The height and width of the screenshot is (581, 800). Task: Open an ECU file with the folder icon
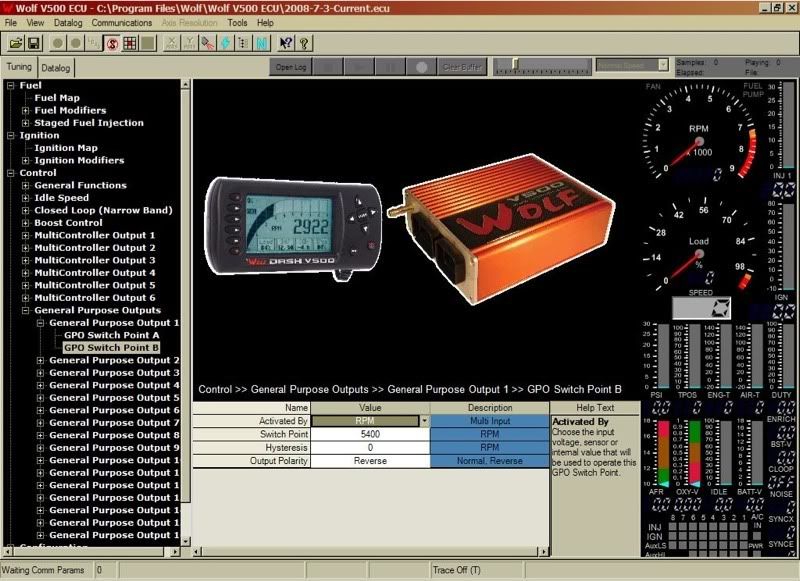16,43
